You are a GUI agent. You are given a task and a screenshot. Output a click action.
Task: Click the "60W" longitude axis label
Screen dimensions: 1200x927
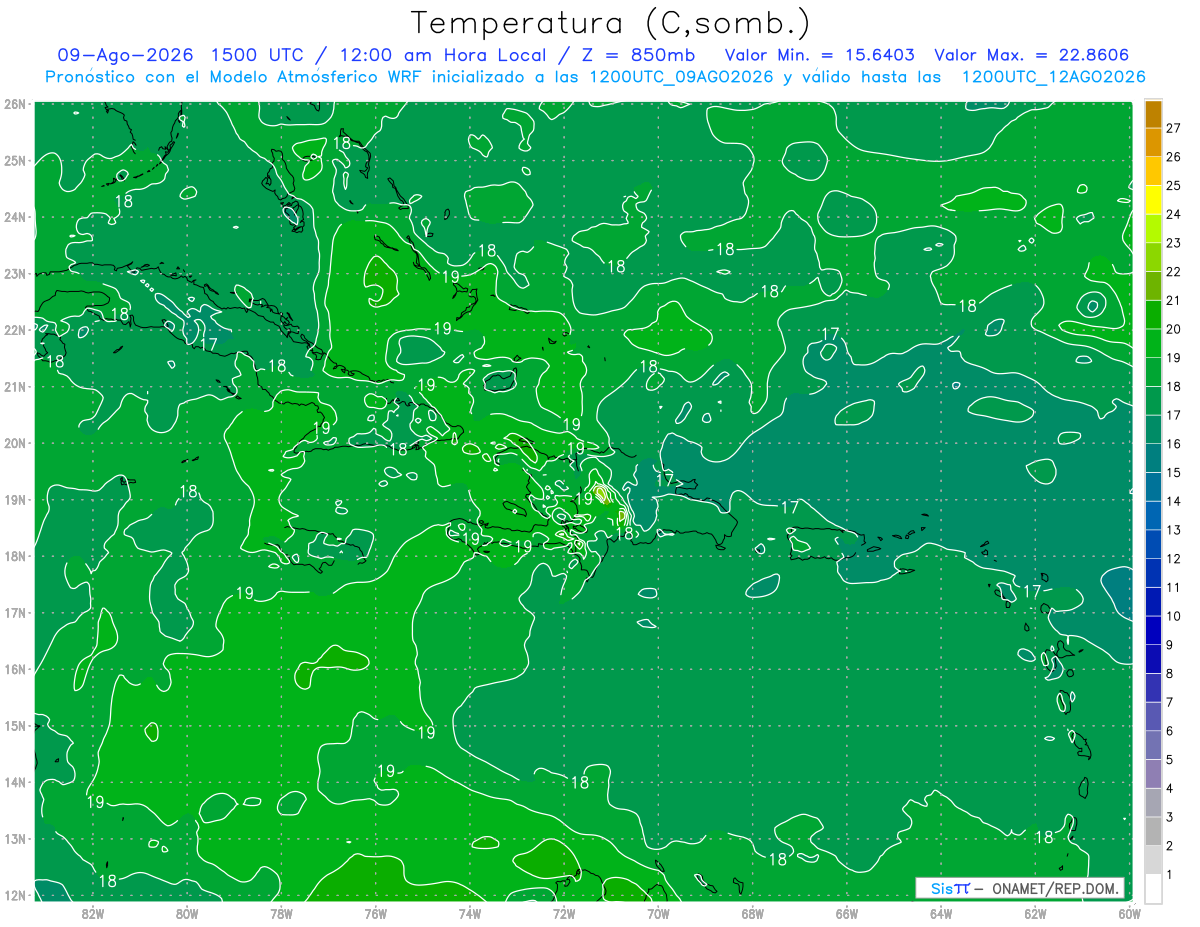click(1129, 912)
